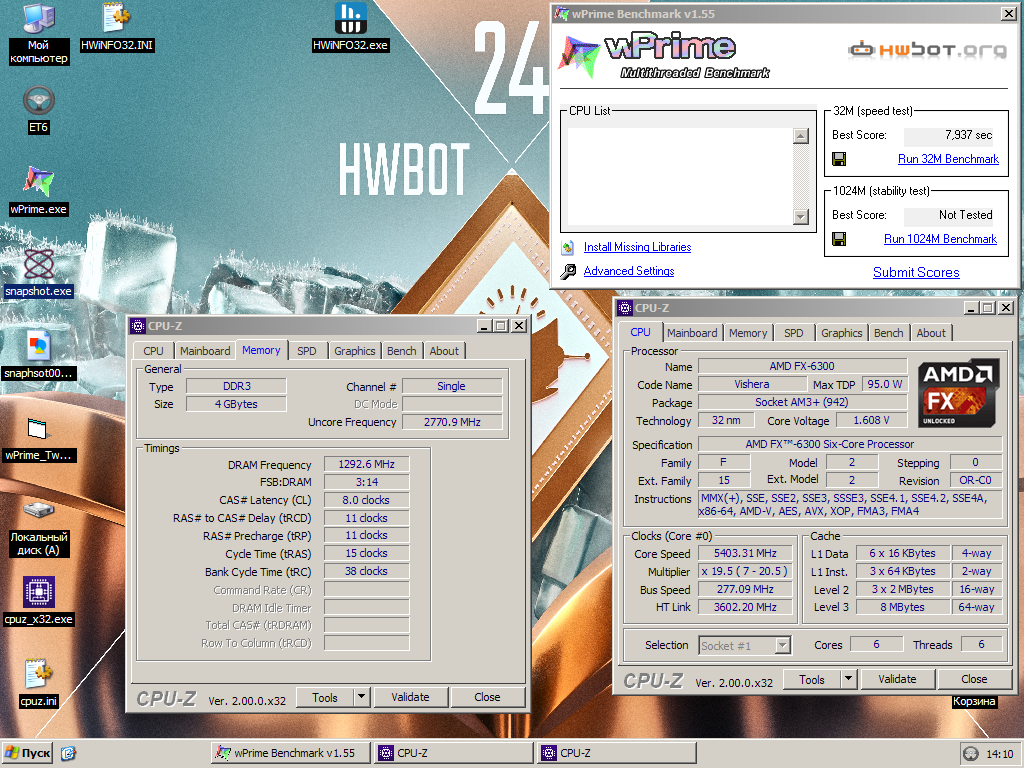Open the CPU tab in the Memory CPU-Z window
The image size is (1024, 768).
(153, 351)
